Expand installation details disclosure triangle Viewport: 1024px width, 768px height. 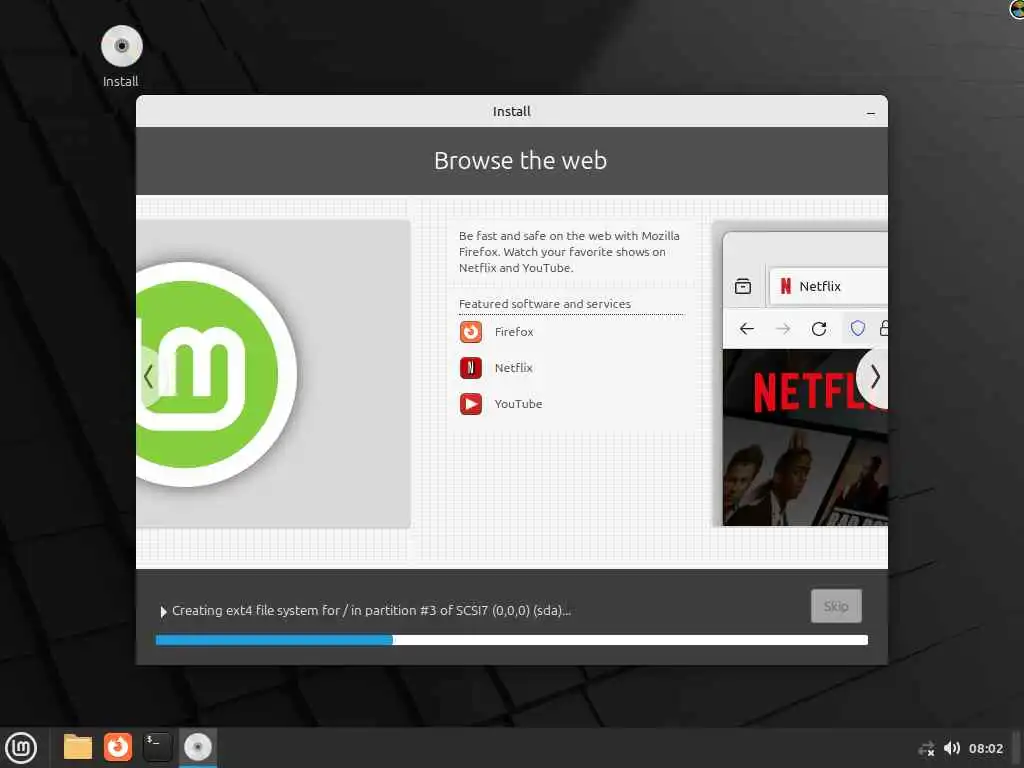click(163, 611)
